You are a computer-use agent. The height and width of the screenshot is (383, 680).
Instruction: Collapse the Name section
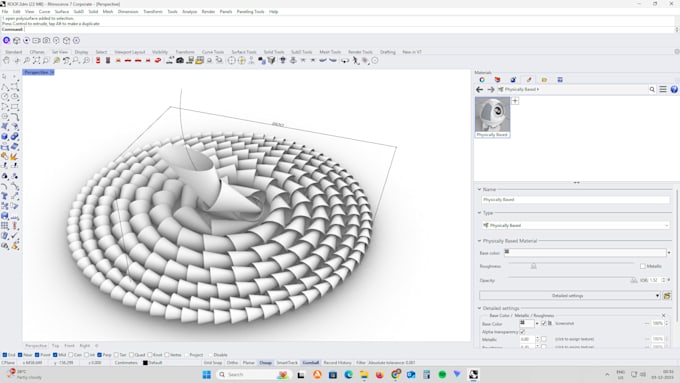pos(479,190)
